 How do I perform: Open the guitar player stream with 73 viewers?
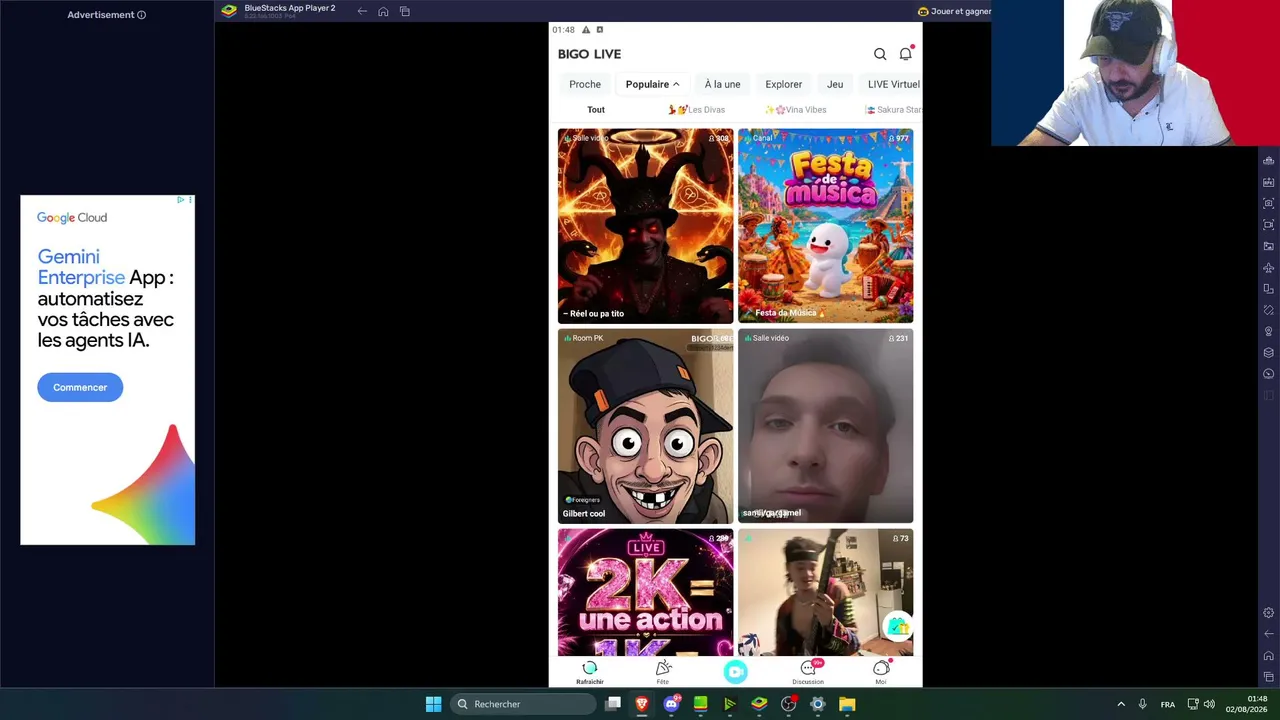(825, 592)
